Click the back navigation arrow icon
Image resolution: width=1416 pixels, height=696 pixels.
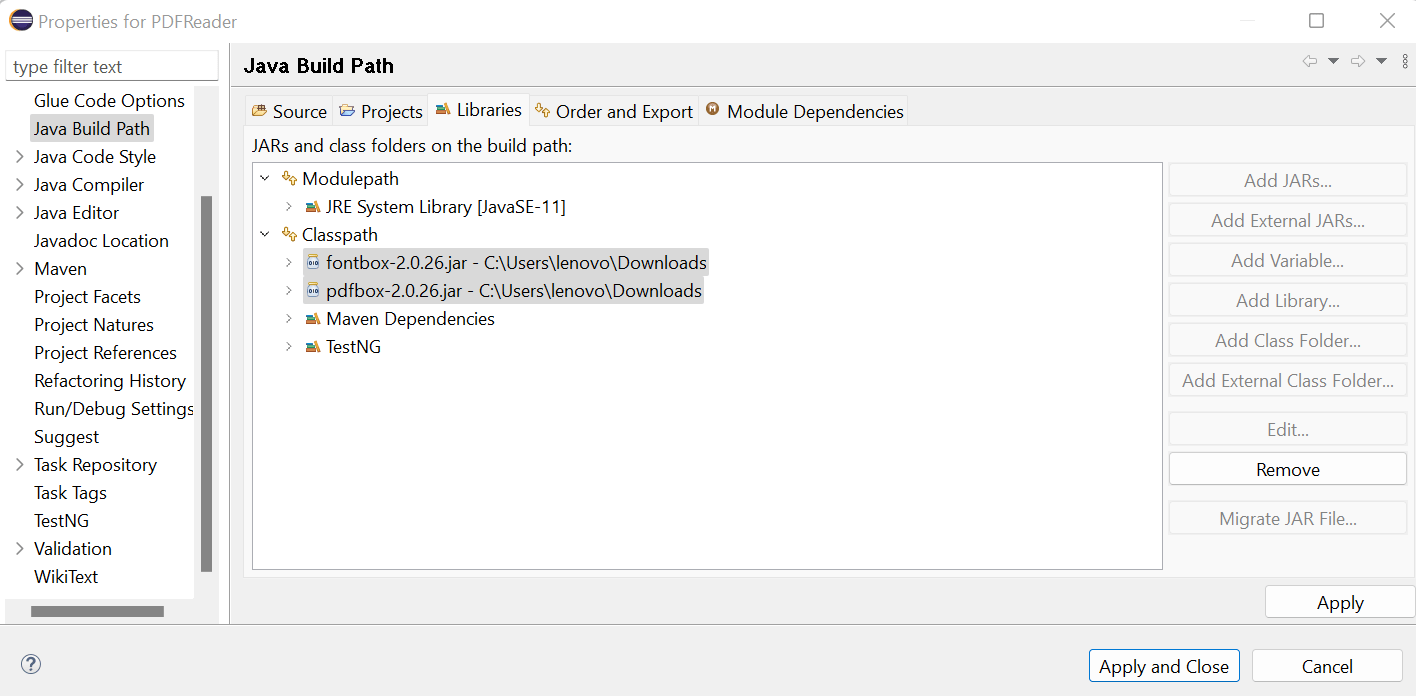coord(1310,60)
